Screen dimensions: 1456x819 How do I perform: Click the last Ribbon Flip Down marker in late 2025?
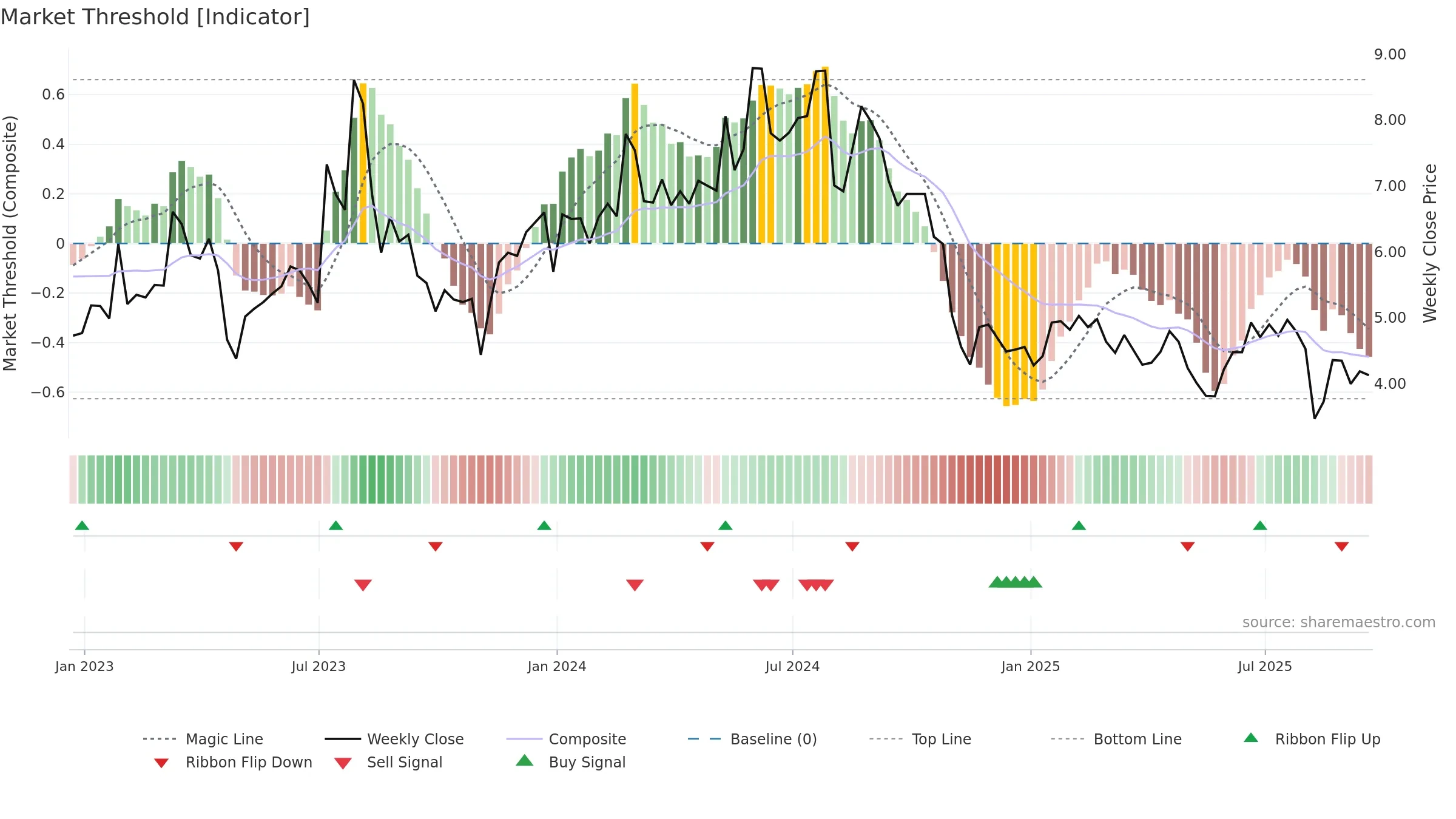point(1341,547)
